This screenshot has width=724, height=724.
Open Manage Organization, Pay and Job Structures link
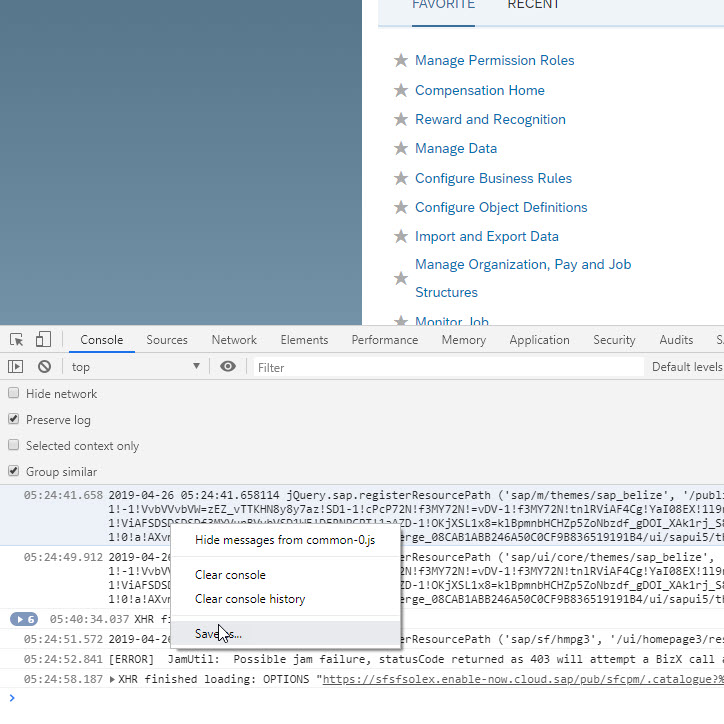tap(523, 278)
